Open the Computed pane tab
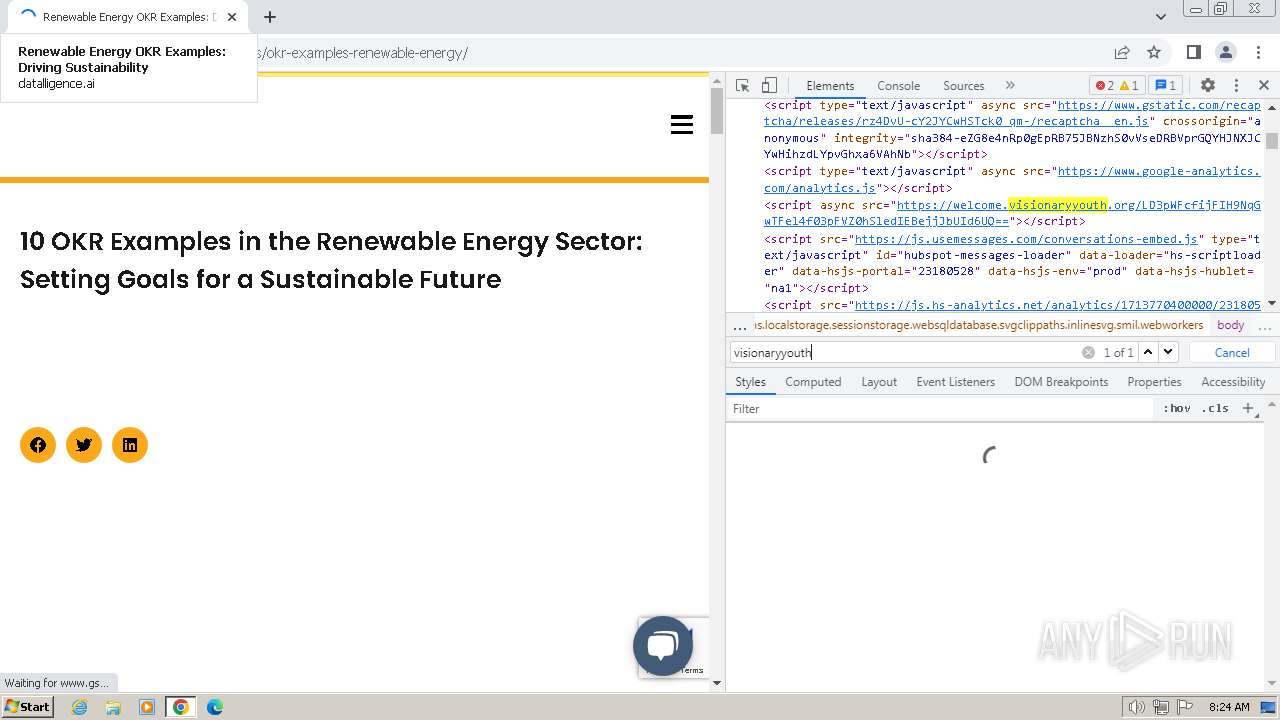 [813, 382]
